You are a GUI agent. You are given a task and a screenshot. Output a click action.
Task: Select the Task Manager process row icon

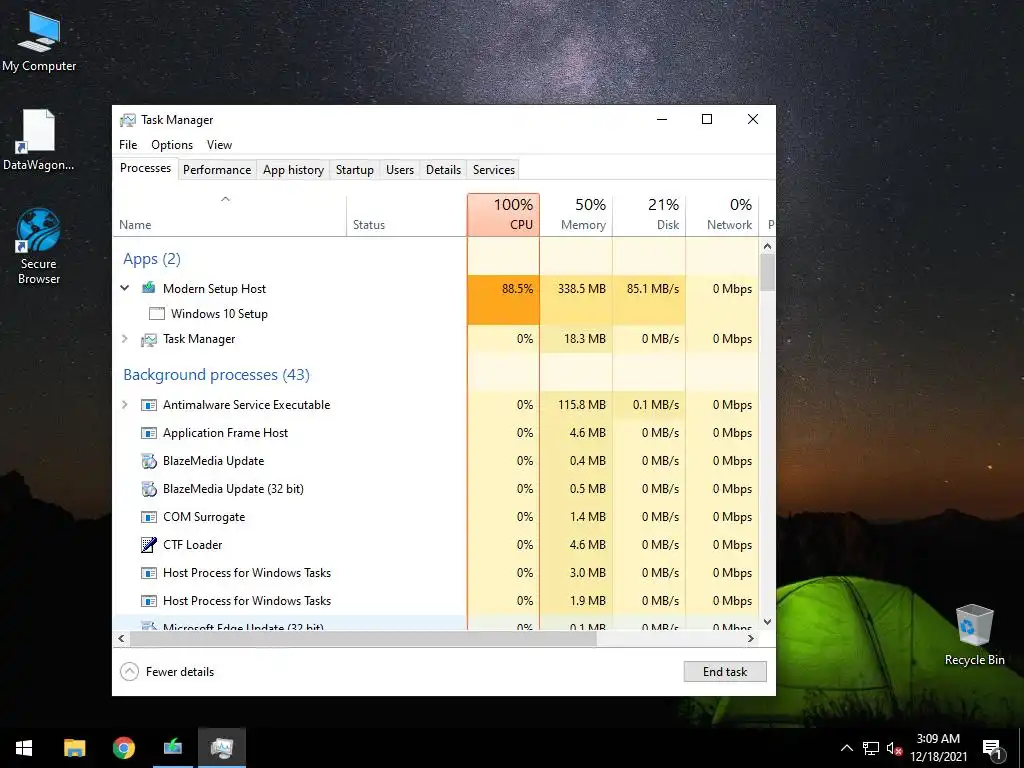(149, 339)
